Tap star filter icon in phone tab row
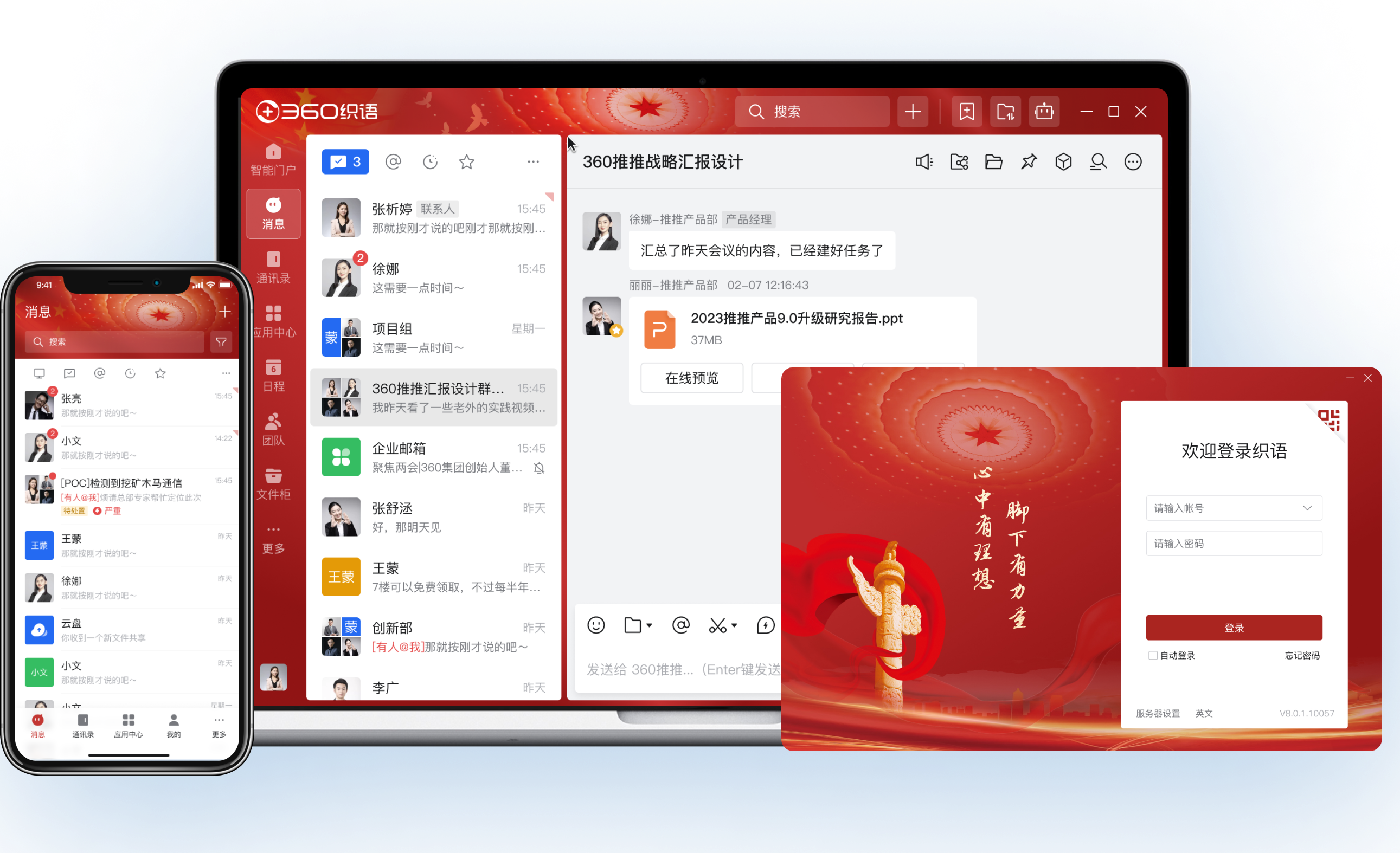Viewport: 1400px width, 853px height. (160, 373)
